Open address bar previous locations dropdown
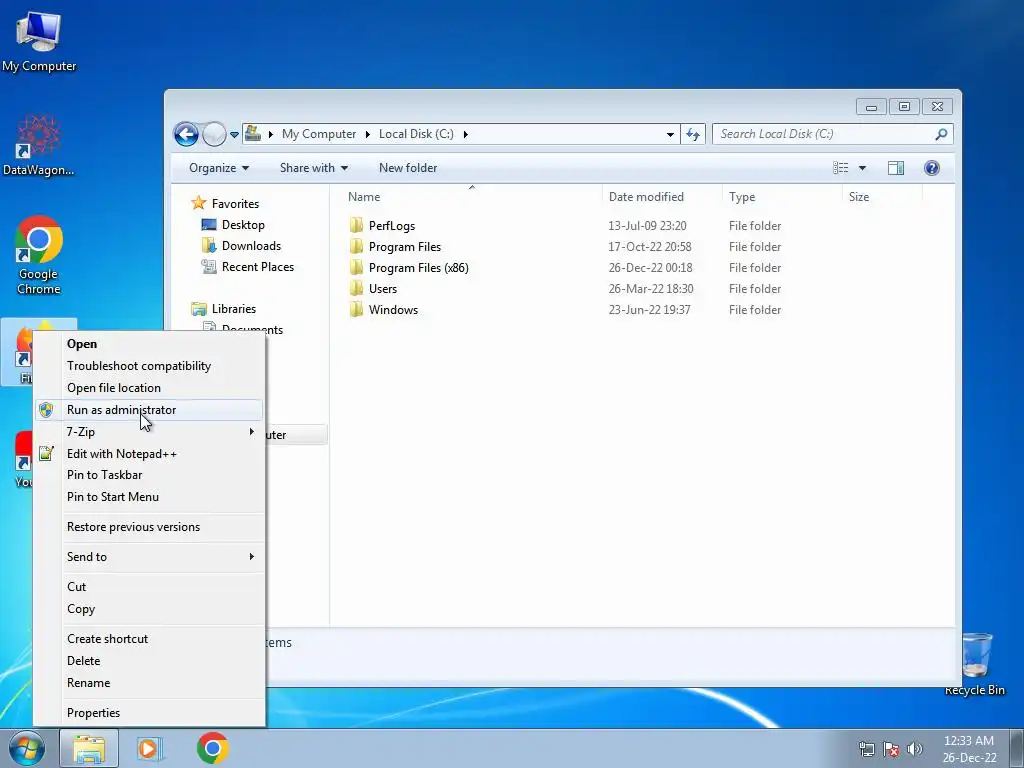Screen dimensions: 1024x768 (670, 135)
